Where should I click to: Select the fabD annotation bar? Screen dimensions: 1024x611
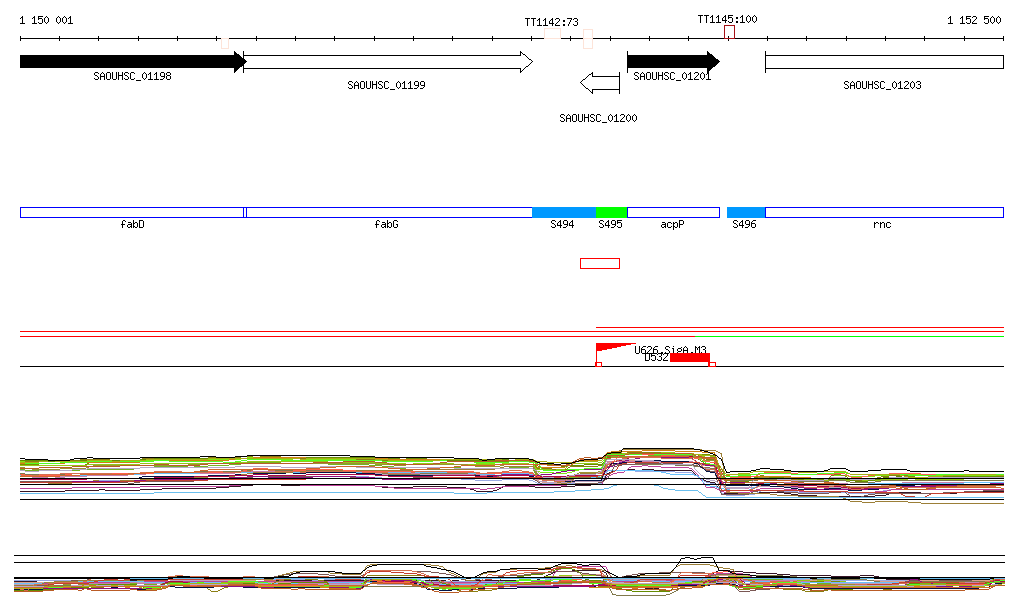(x=132, y=212)
